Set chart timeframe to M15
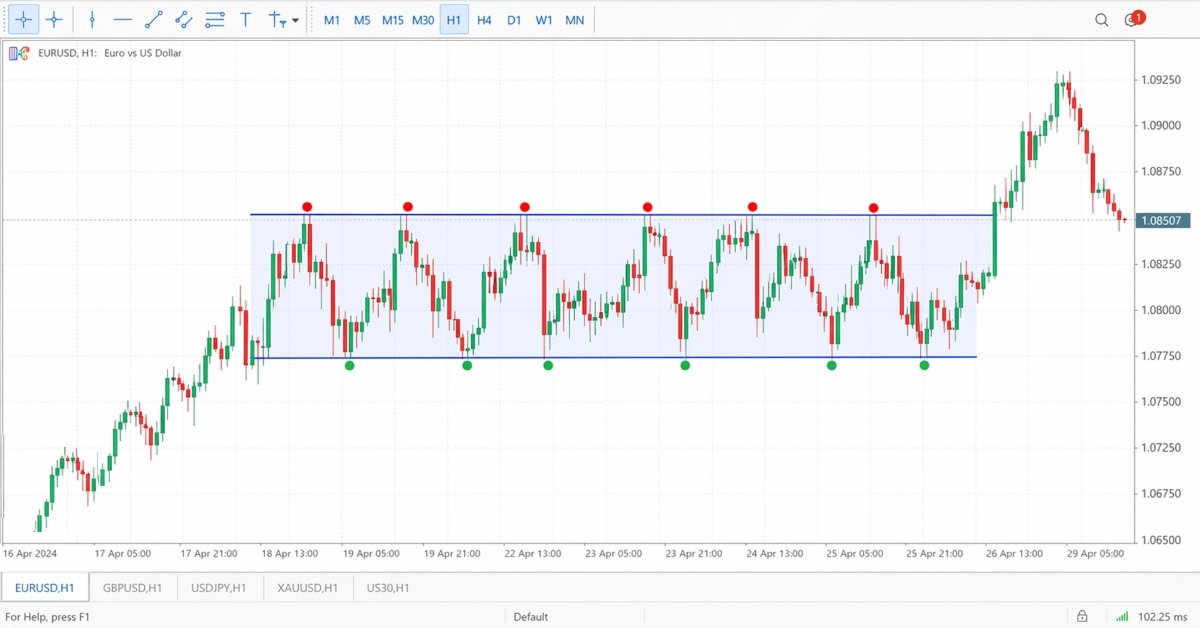The height and width of the screenshot is (628, 1200). tap(392, 20)
